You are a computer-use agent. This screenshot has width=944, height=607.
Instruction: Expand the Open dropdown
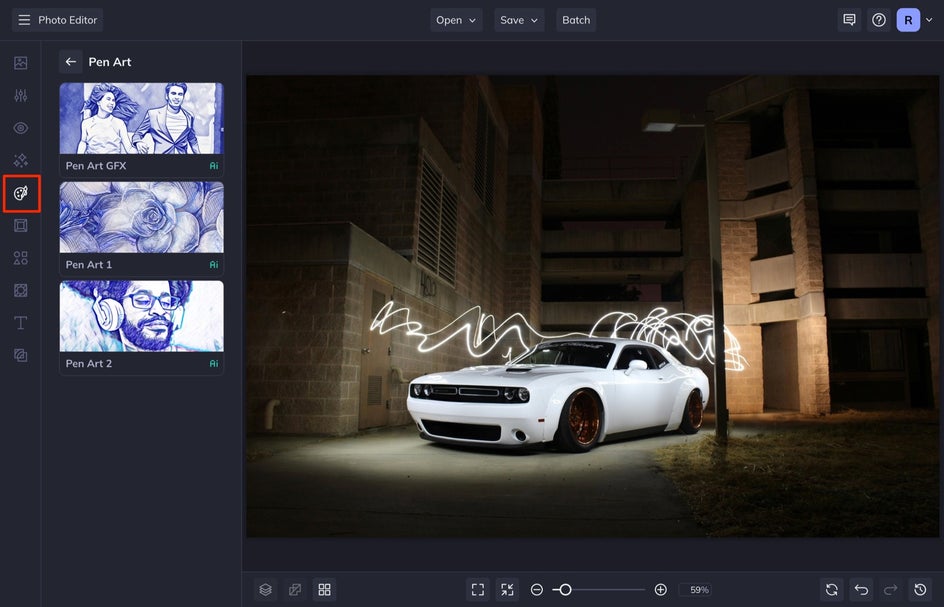coord(456,20)
